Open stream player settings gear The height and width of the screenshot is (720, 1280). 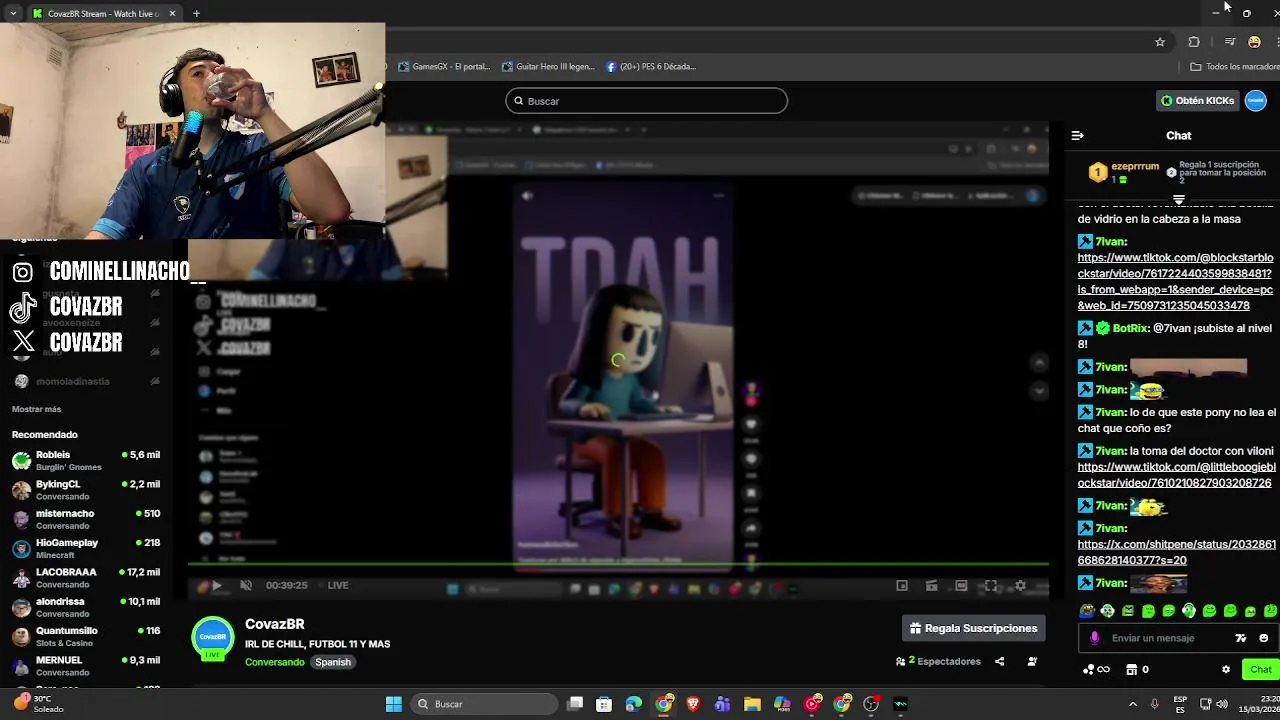tap(1020, 585)
